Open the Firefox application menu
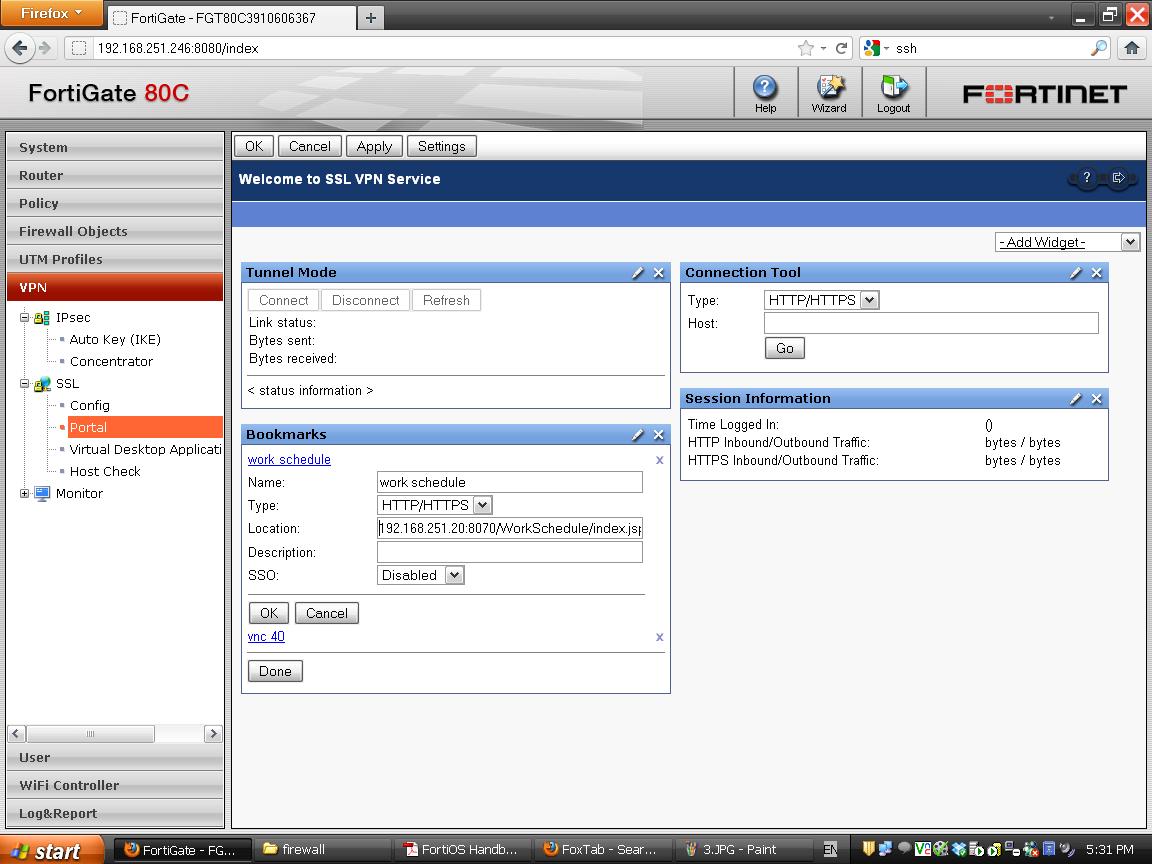Viewport: 1152px width, 864px height. (x=51, y=13)
